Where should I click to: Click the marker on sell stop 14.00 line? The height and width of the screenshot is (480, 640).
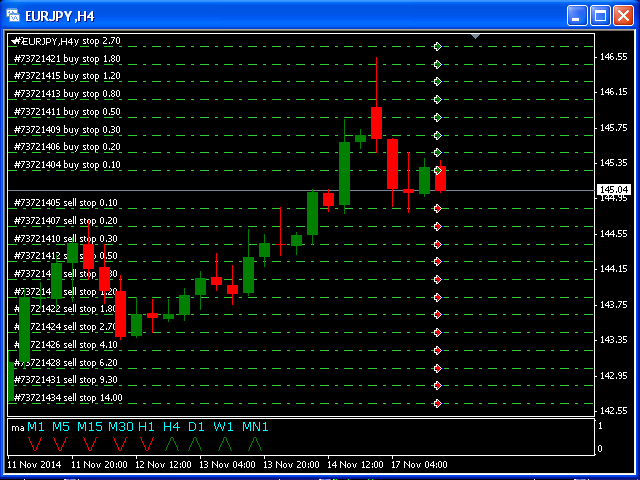[437, 403]
